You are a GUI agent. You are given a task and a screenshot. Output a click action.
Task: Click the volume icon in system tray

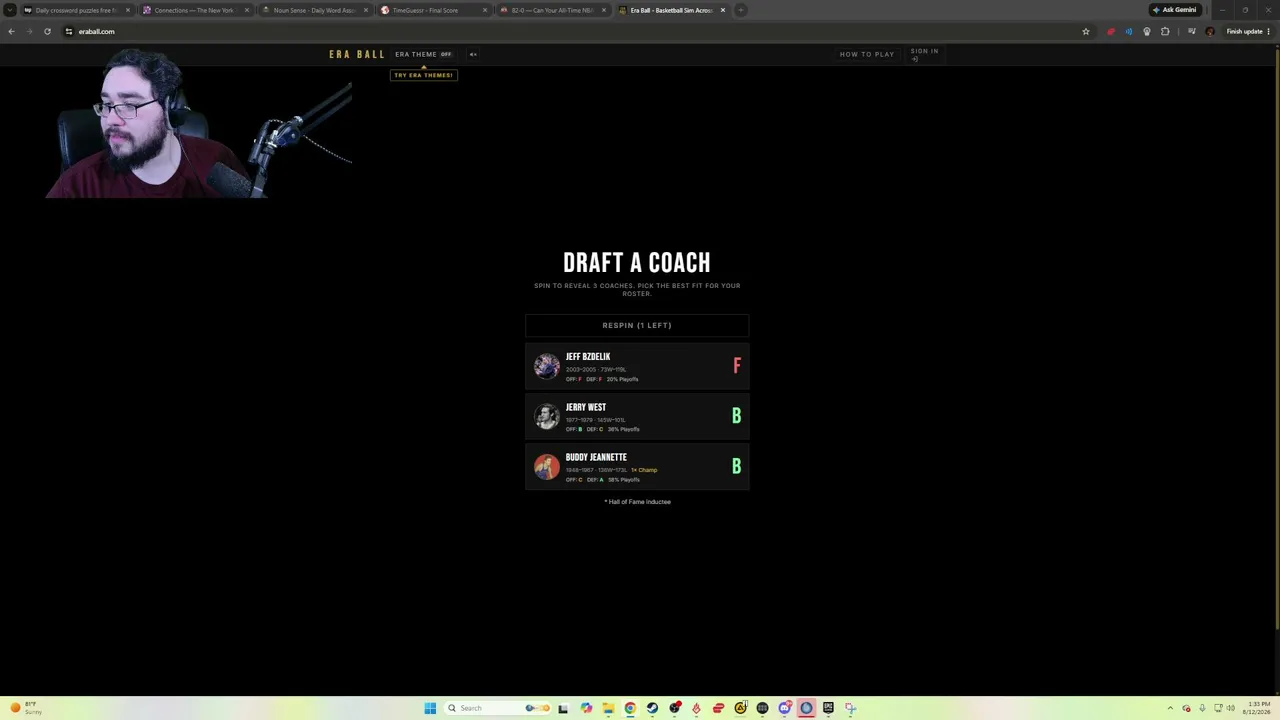(1231, 708)
